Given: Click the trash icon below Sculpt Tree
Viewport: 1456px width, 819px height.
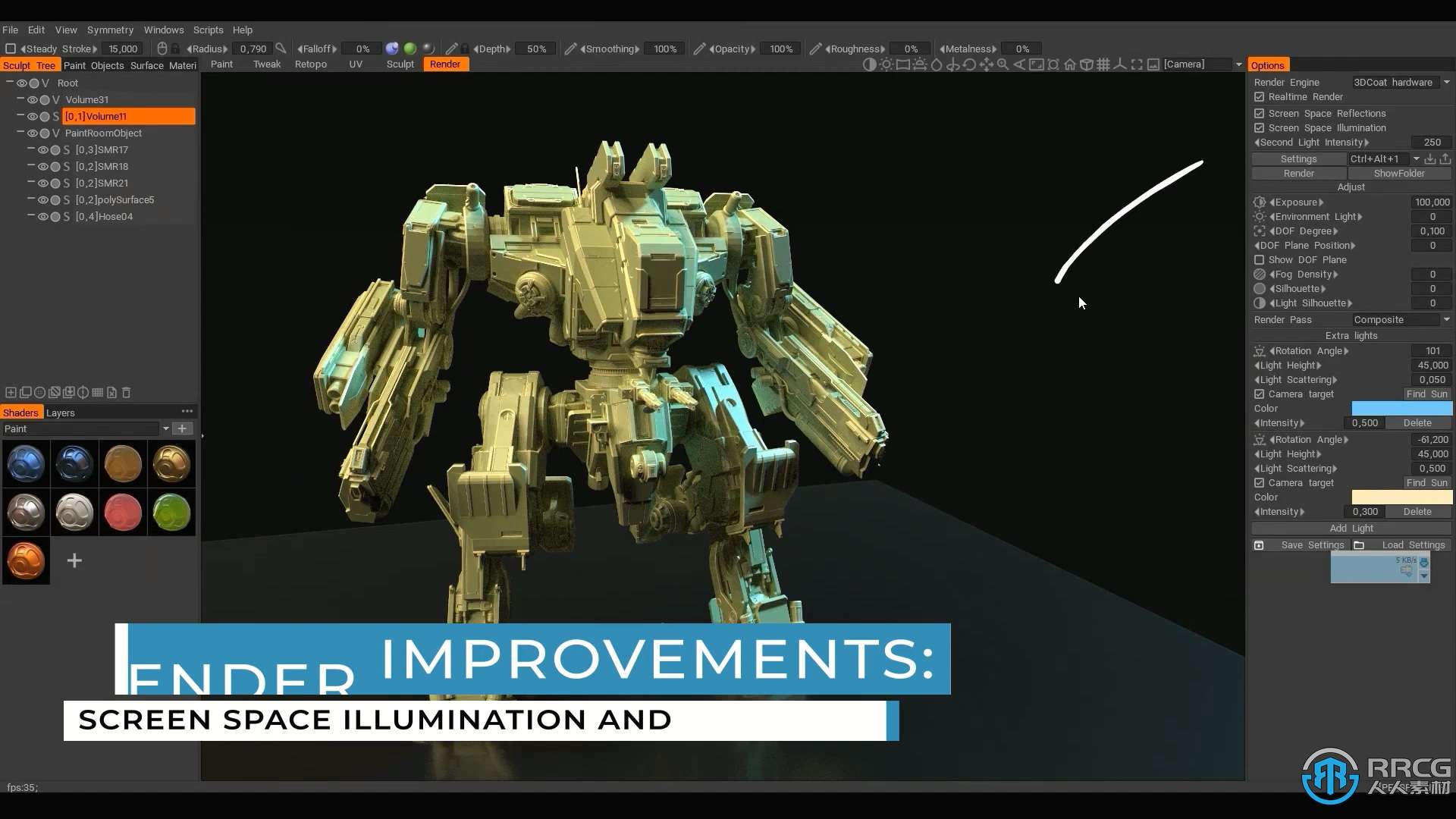Looking at the screenshot, I should (x=127, y=393).
